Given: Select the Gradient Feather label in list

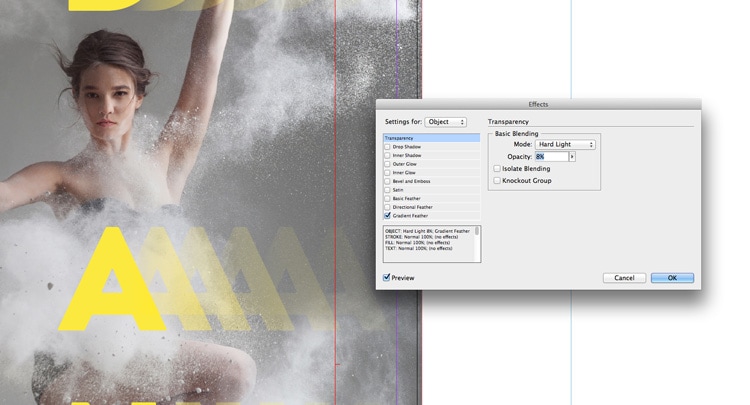Looking at the screenshot, I should point(410,216).
